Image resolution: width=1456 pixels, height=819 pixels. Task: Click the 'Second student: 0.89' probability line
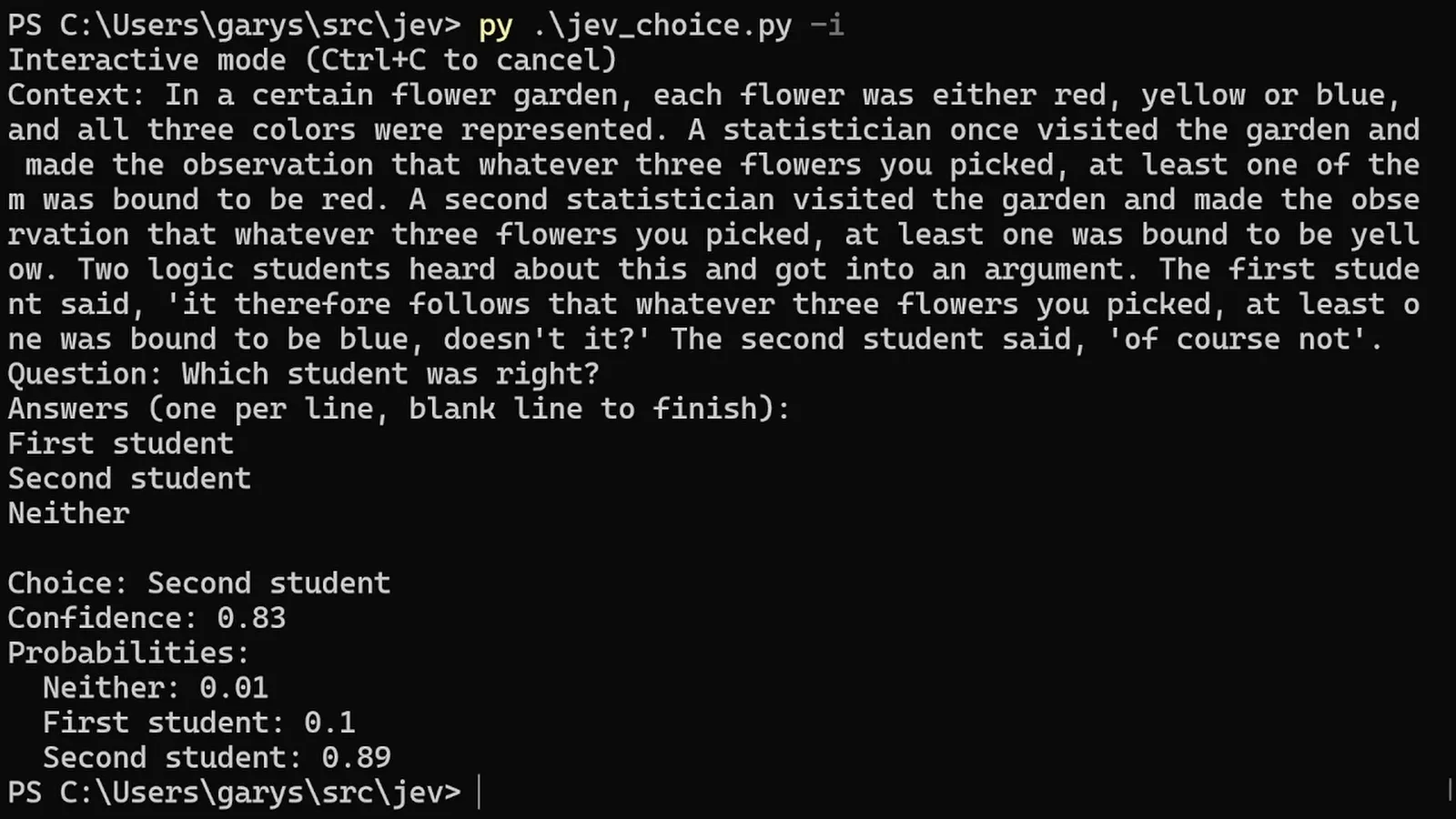tap(217, 757)
